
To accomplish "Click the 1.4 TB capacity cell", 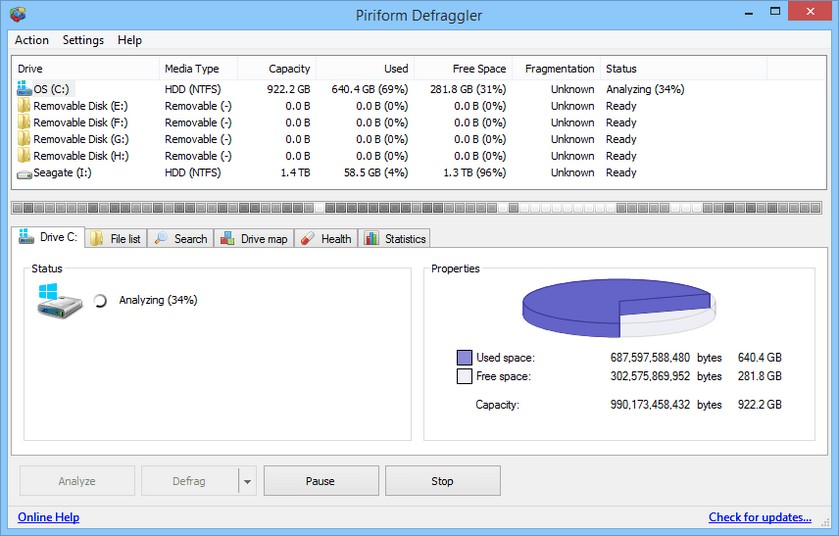I will pyautogui.click(x=295, y=172).
